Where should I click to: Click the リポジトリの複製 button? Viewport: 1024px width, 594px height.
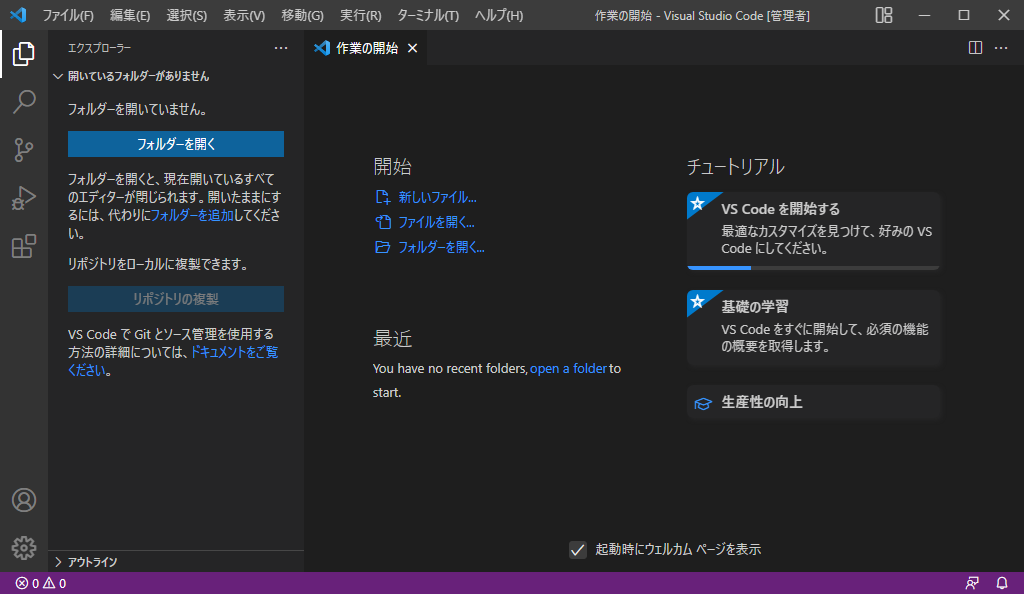pos(176,299)
